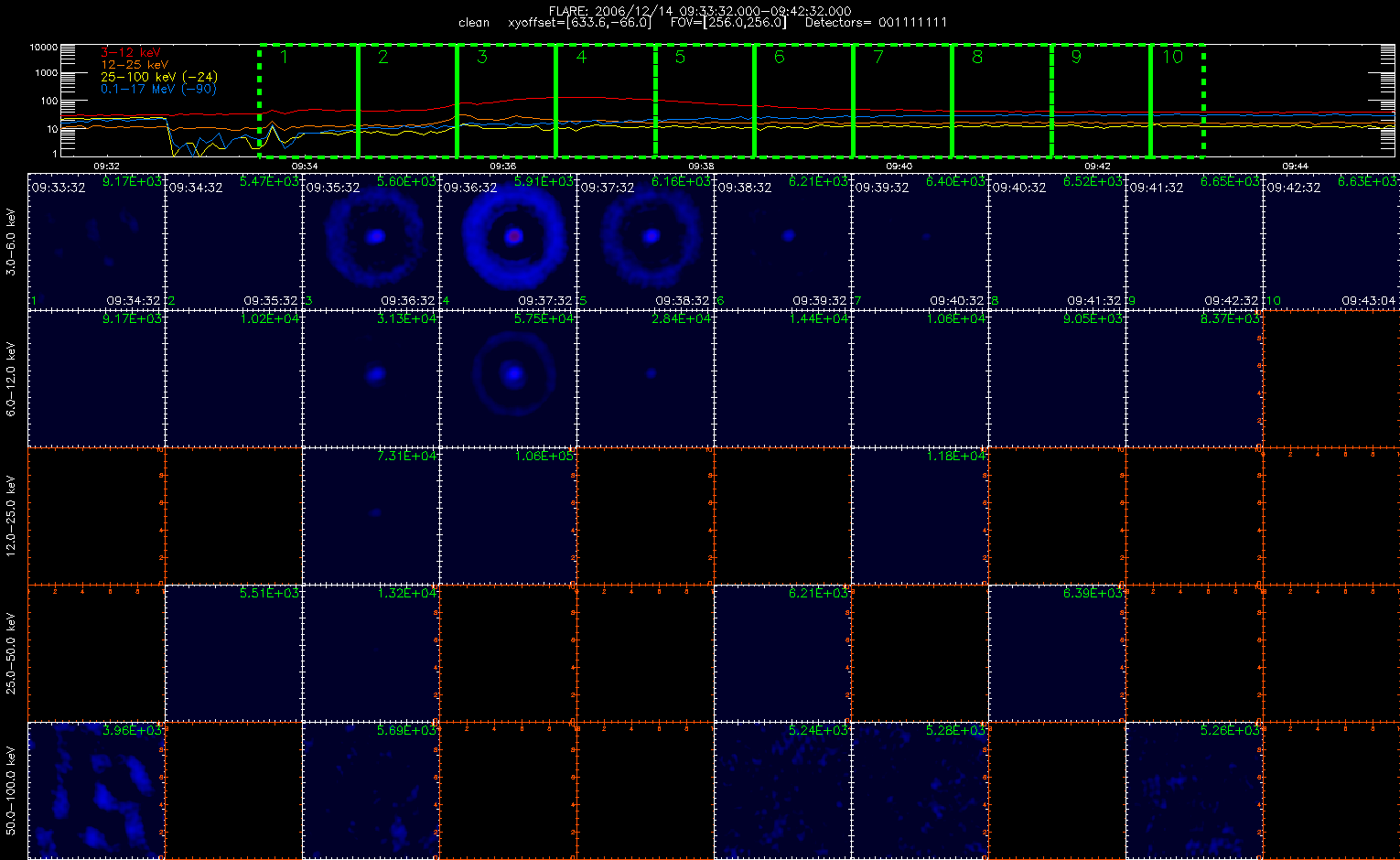The image size is (1400, 860).
Task: Select the 6.0-12.0 keV image with peak 5.75E+04
Action: pyautogui.click(x=508, y=378)
